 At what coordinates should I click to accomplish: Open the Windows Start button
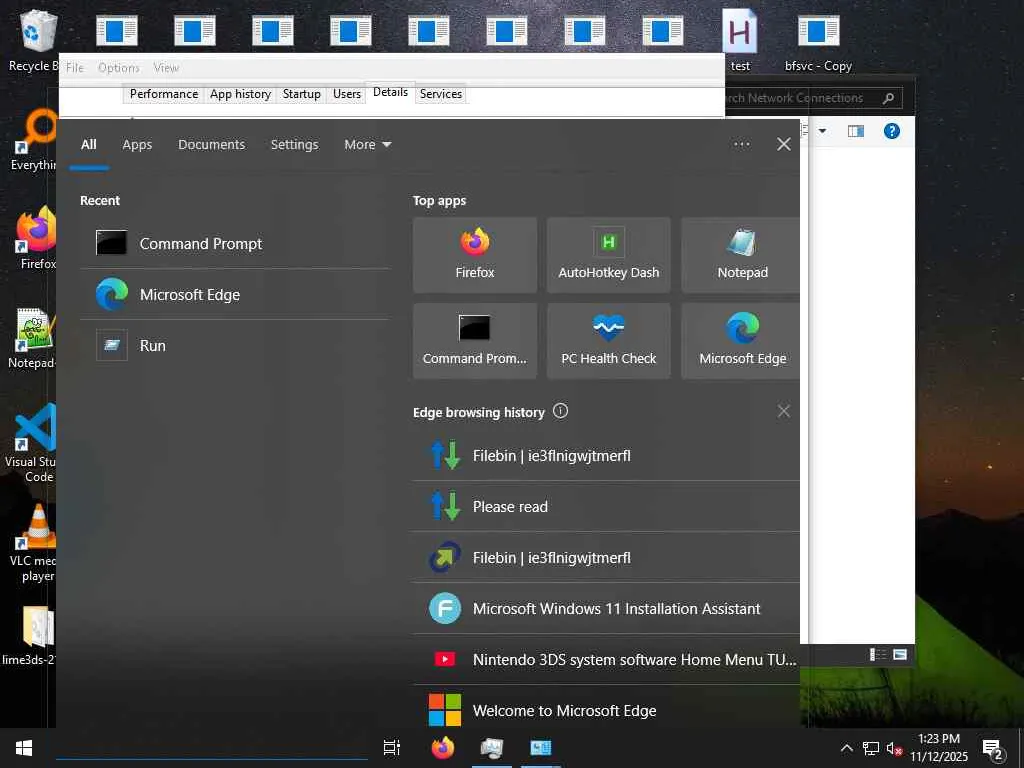(24, 748)
